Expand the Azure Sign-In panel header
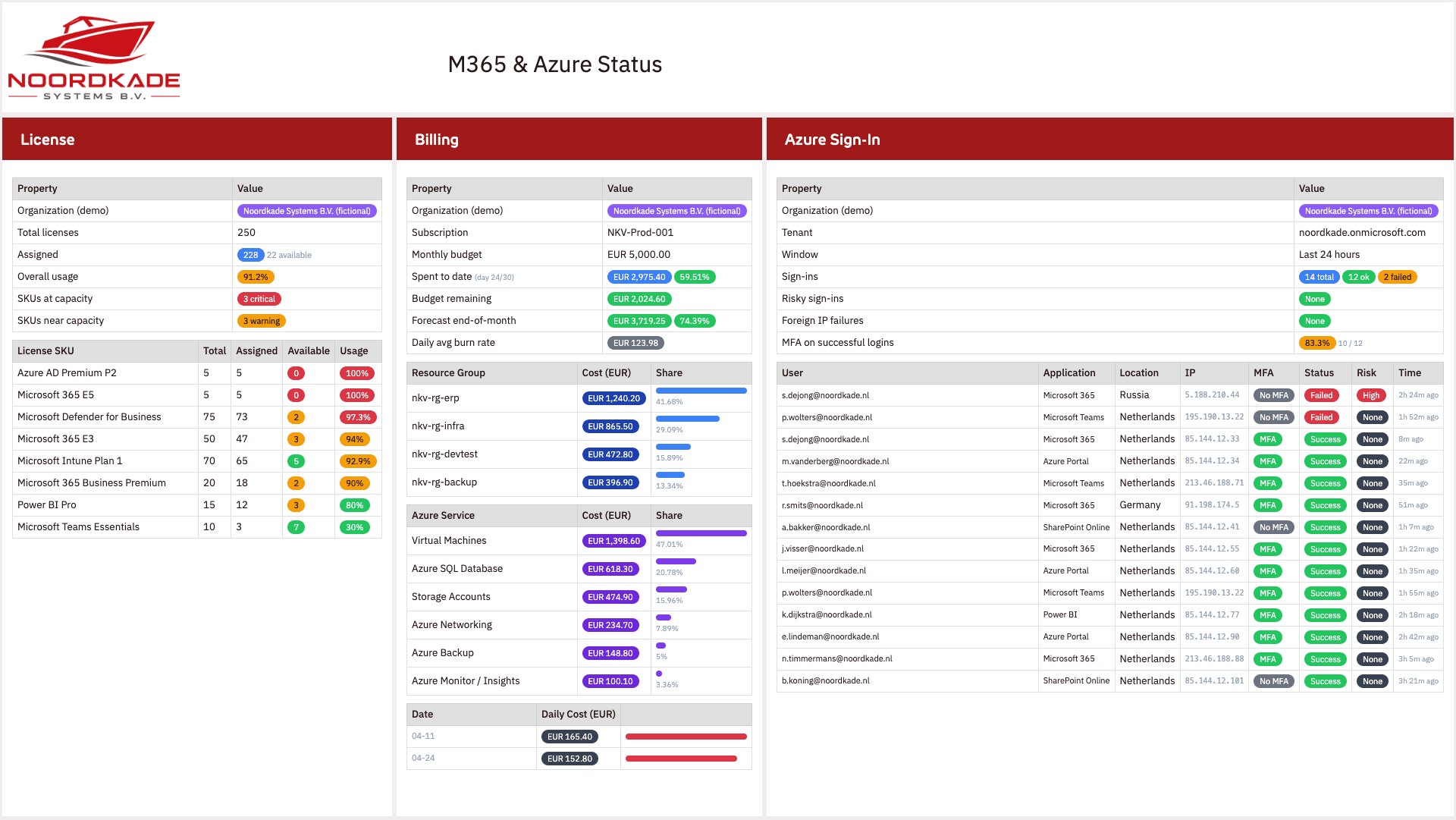 (833, 140)
